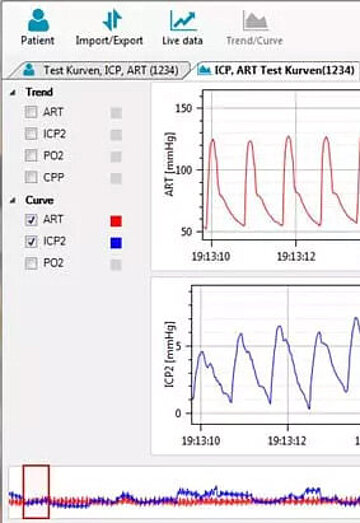Switch to Live data view
The width and height of the screenshot is (360, 523).
183,27
